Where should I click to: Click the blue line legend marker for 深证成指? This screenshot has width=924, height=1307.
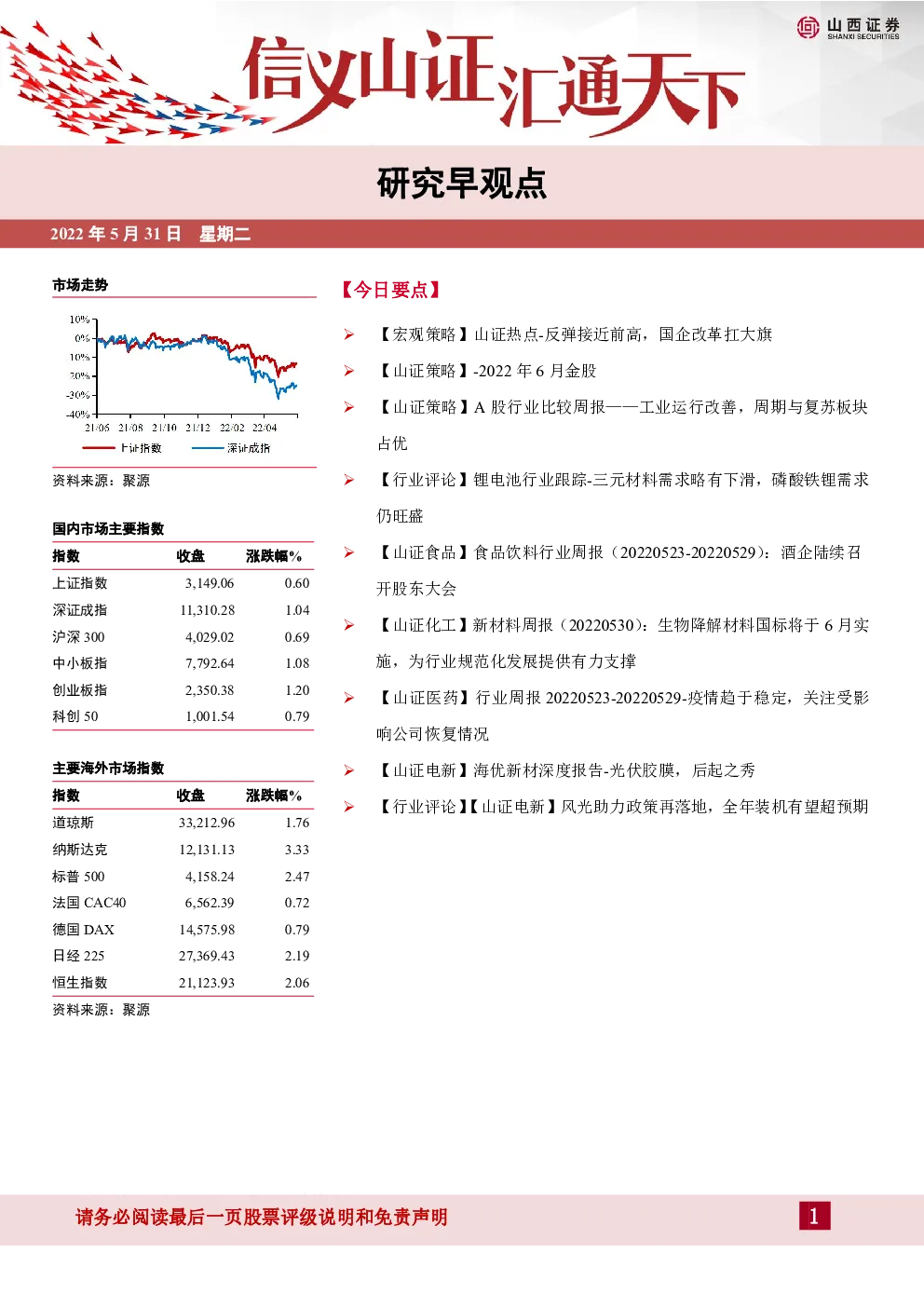point(207,448)
